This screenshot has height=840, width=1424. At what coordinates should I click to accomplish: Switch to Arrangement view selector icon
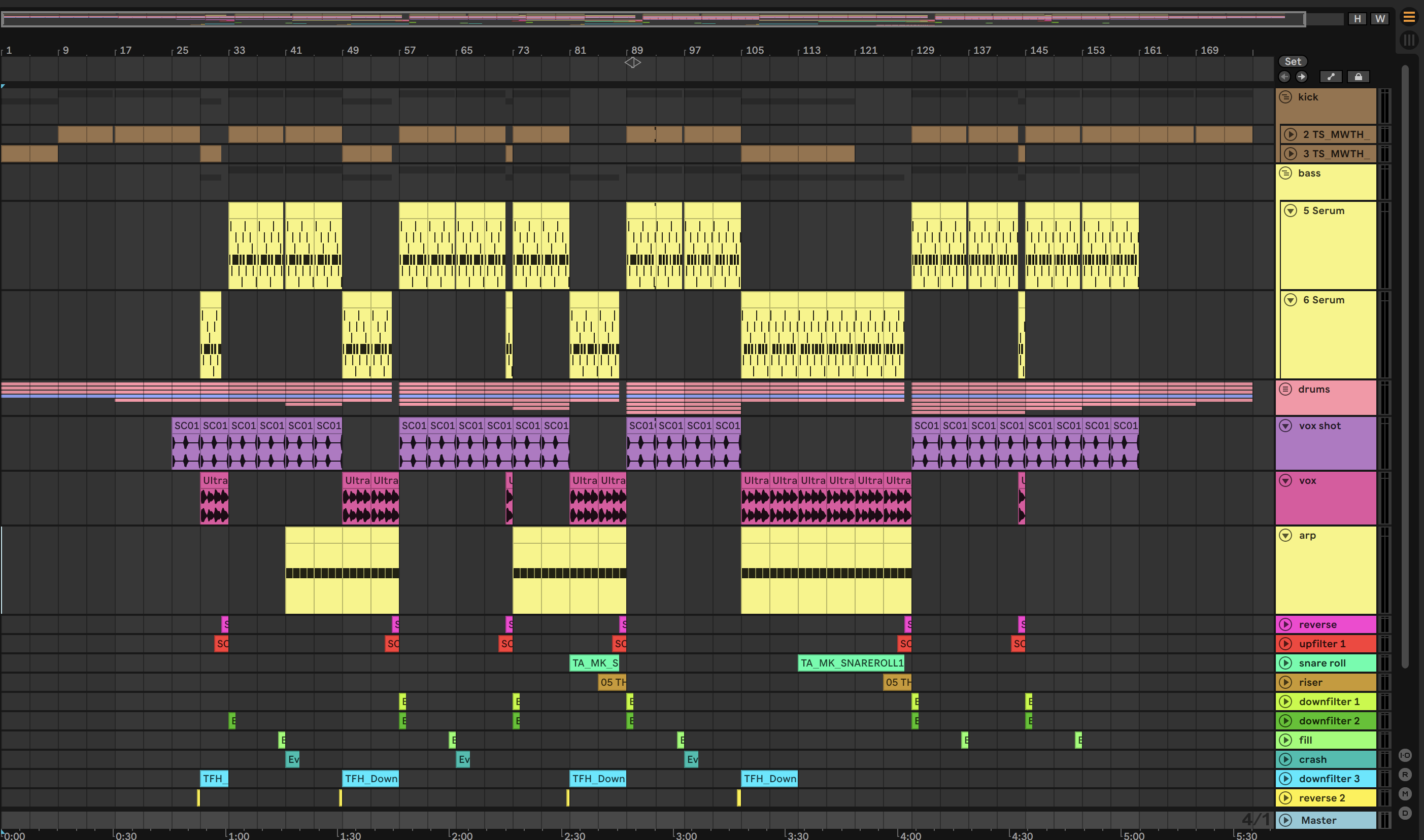coord(1409,18)
